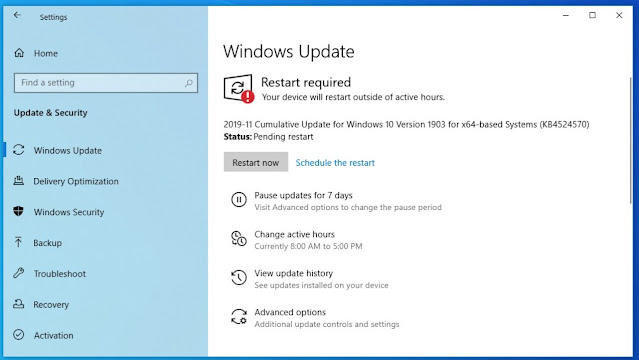This screenshot has height=360, width=639.
Task: Click the pause updates circle icon
Action: 239,200
